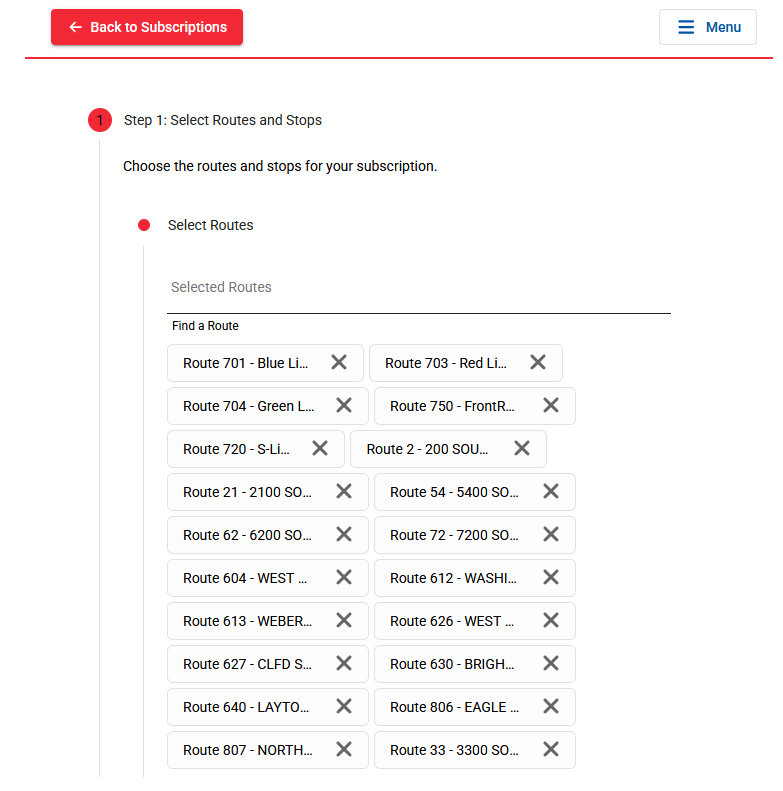This screenshot has width=783, height=791.
Task: Click the back arrow icon
Action: pos(76,27)
